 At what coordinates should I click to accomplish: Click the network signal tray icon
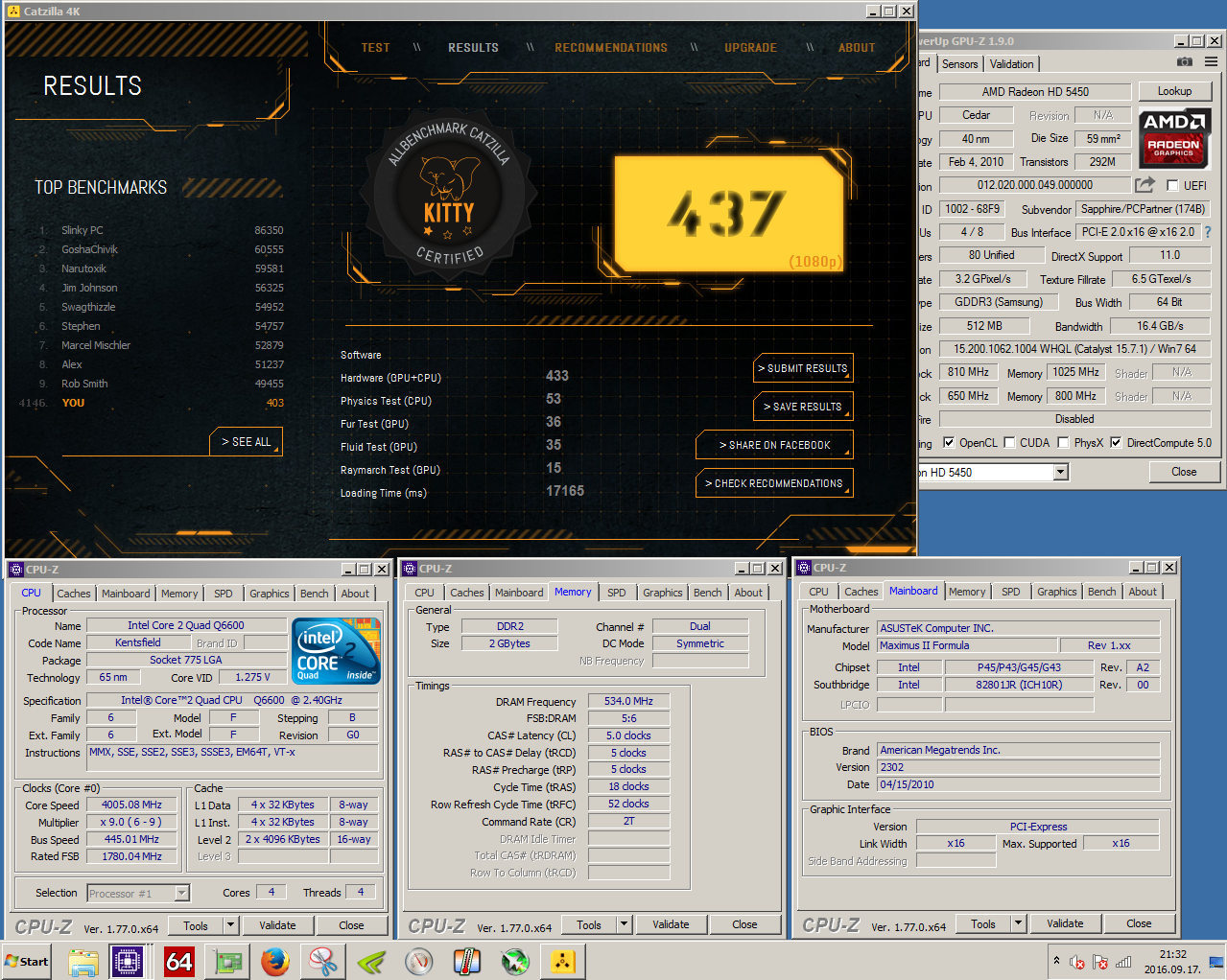[1123, 962]
